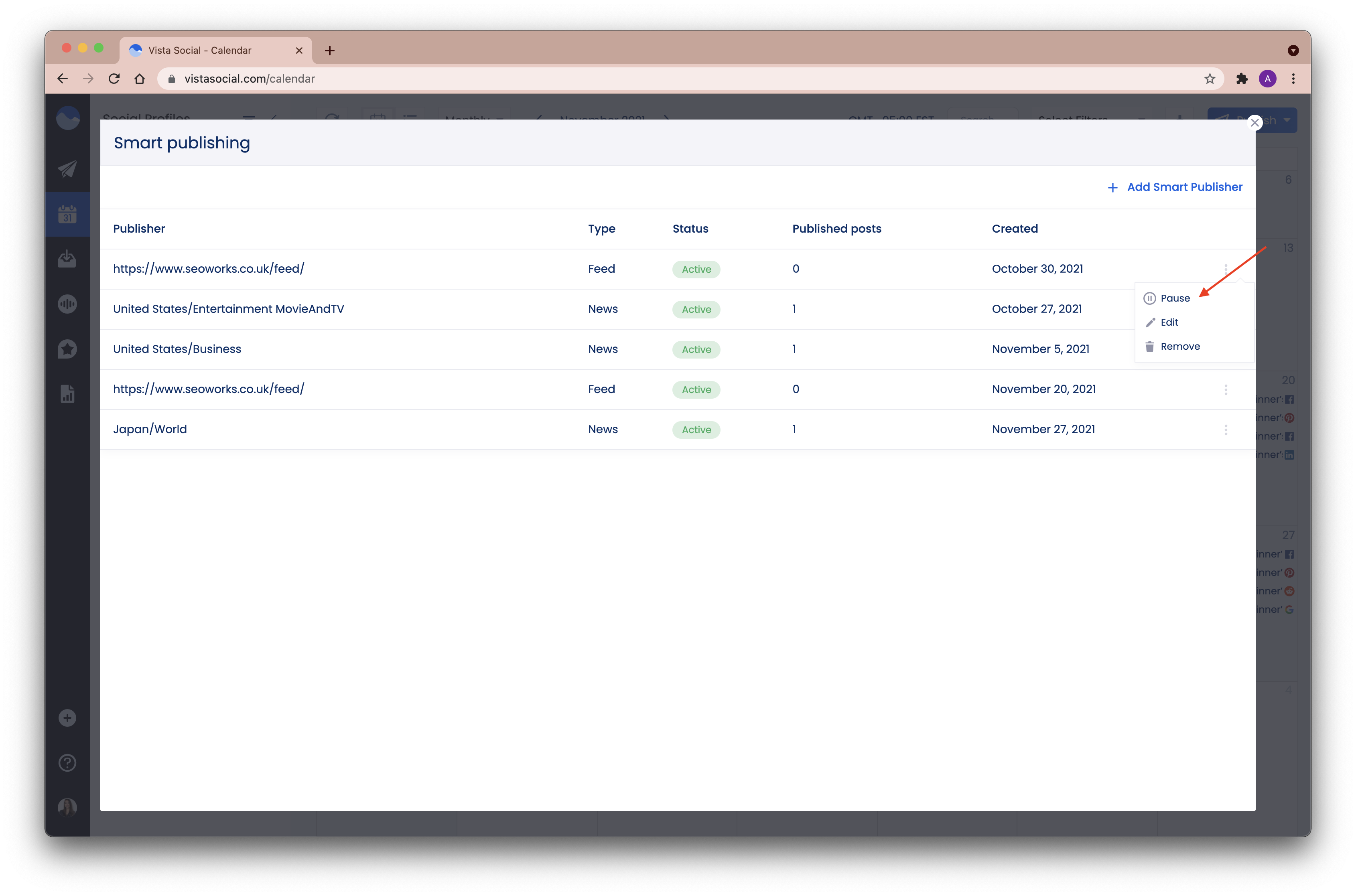Image resolution: width=1356 pixels, height=896 pixels.
Task: Open Chrome three-dot menu
Action: point(1293,79)
